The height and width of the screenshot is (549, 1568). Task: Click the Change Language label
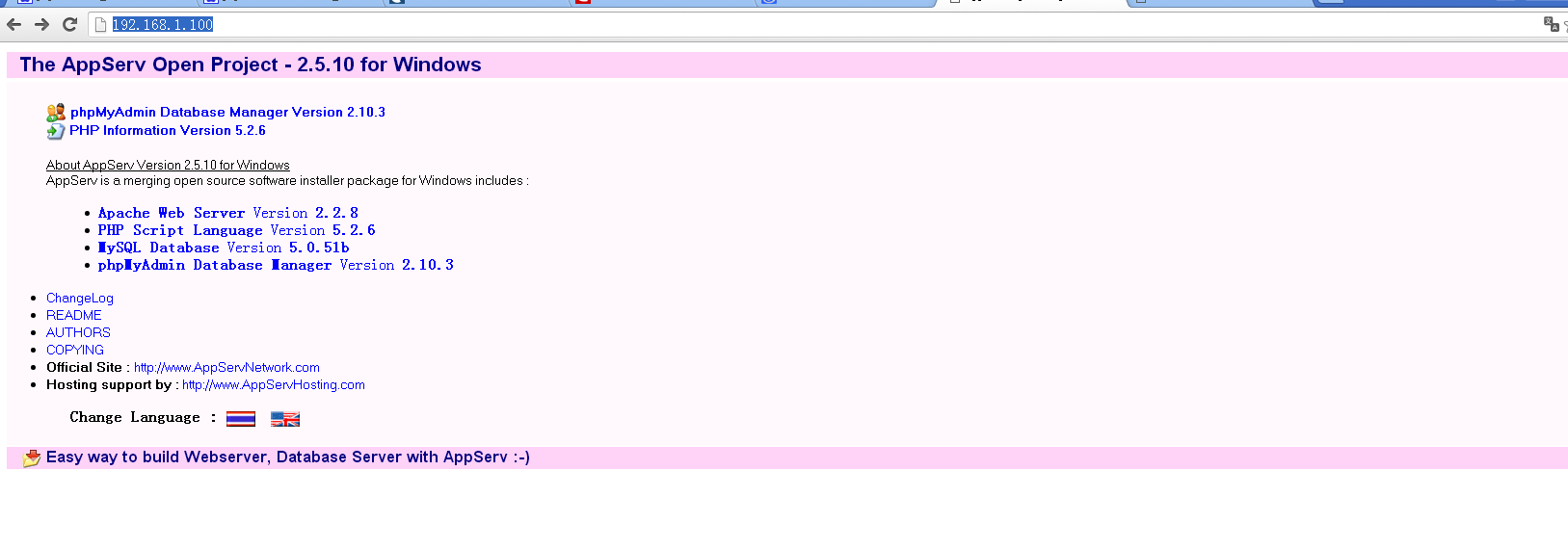click(x=143, y=418)
